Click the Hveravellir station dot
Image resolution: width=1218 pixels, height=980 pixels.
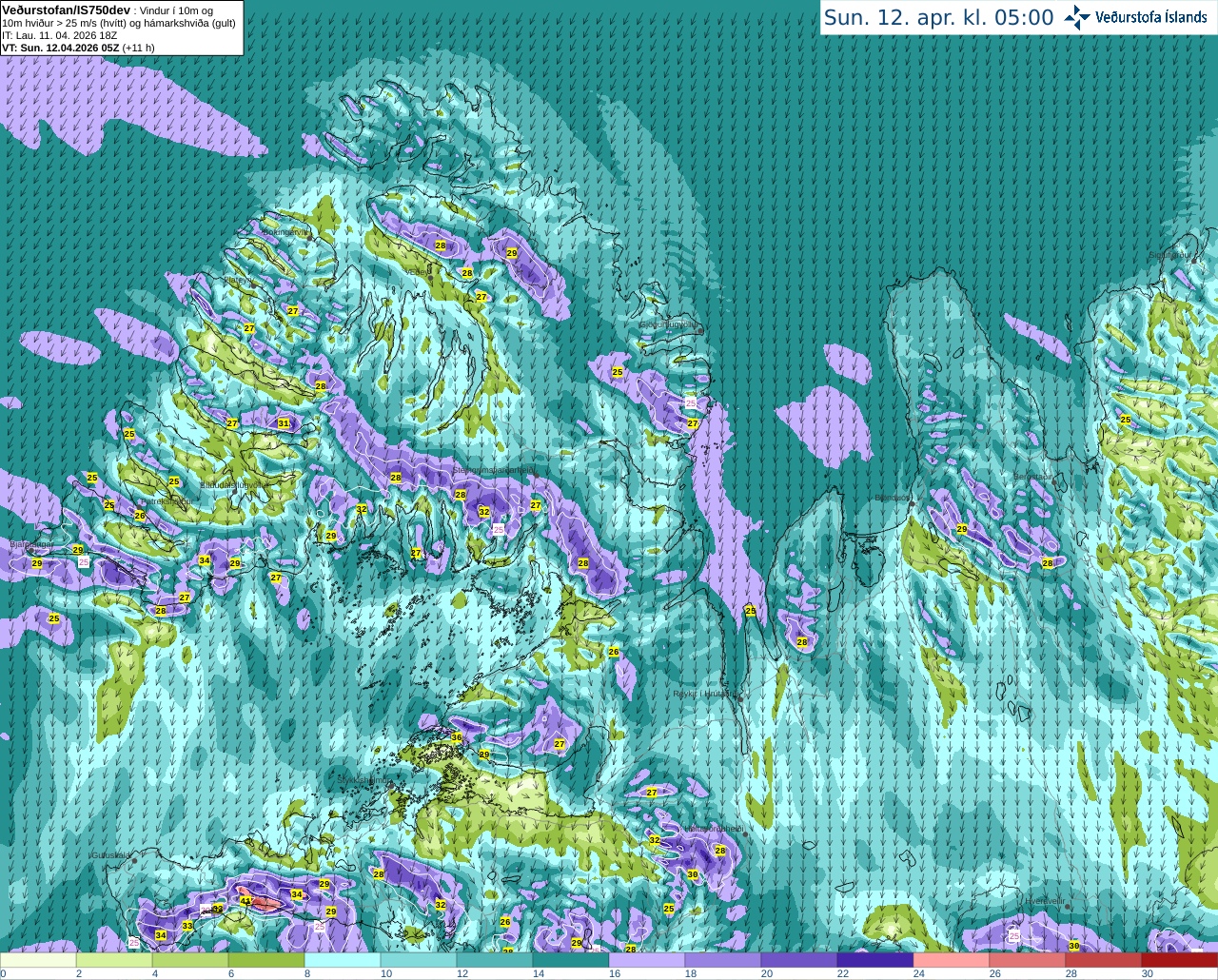pyautogui.click(x=1067, y=906)
